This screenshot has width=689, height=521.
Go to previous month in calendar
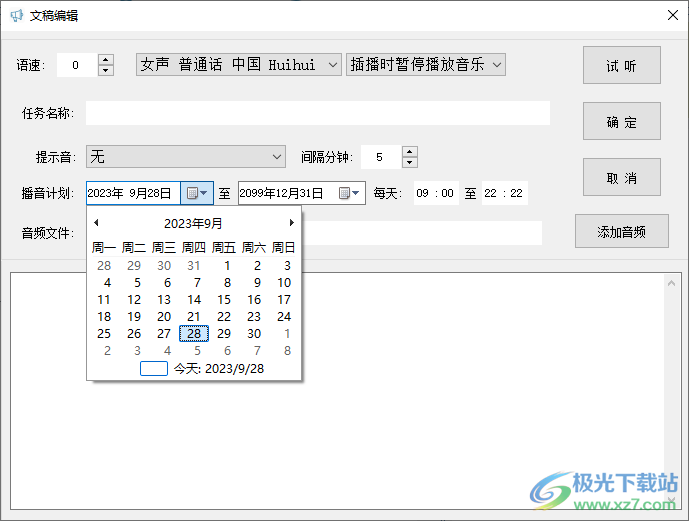96,223
